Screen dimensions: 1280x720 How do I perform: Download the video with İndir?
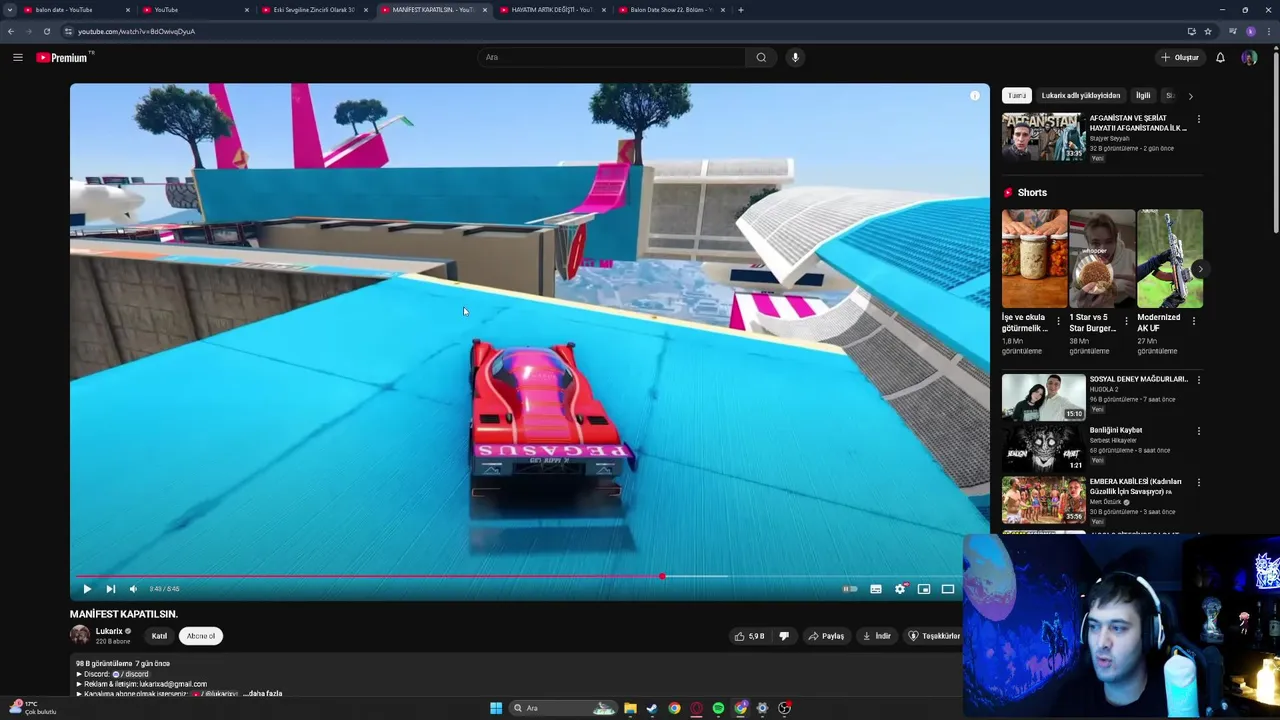tap(876, 636)
